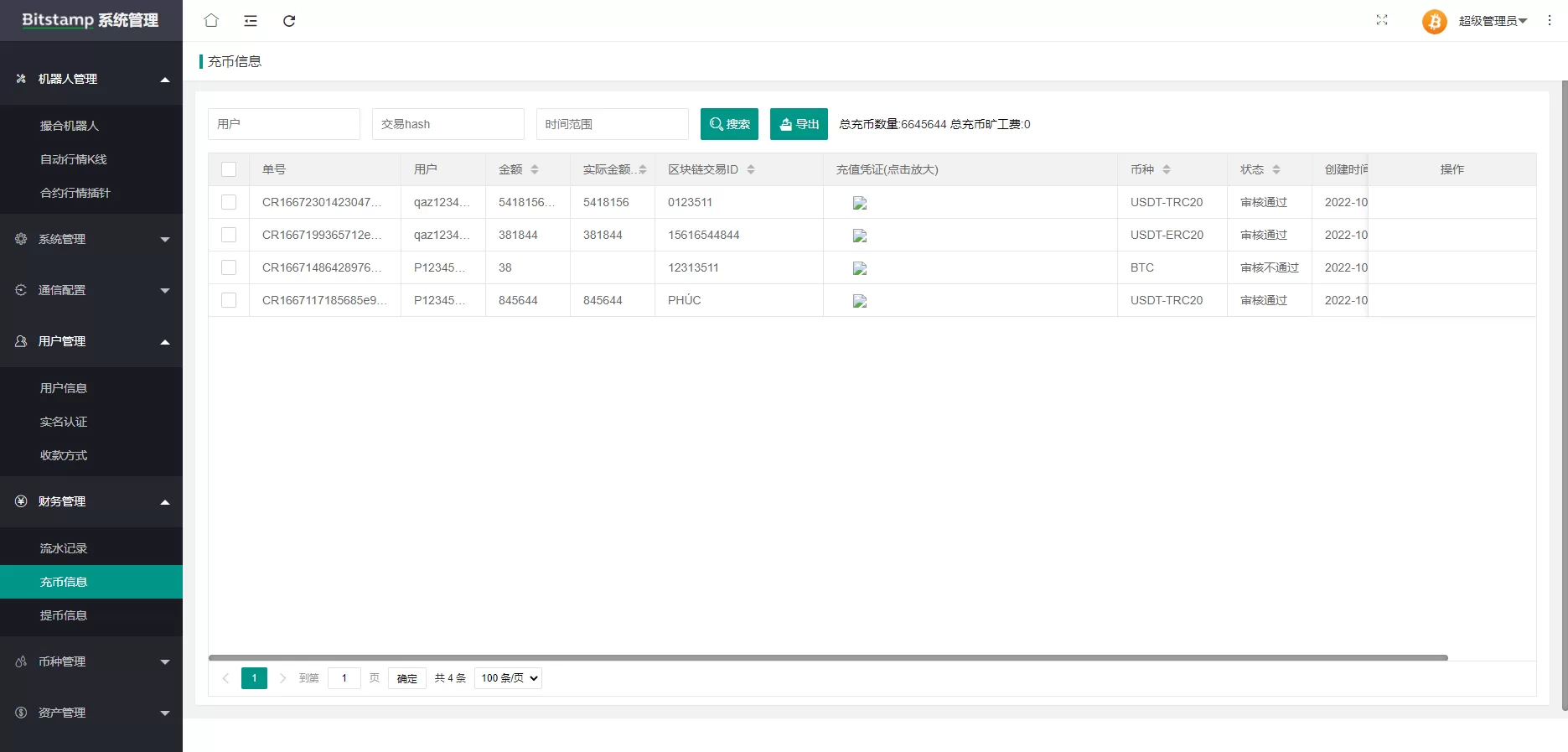Viewport: 1568px width, 752px height.
Task: Expand the 系统管理 sidebar section
Action: click(91, 239)
